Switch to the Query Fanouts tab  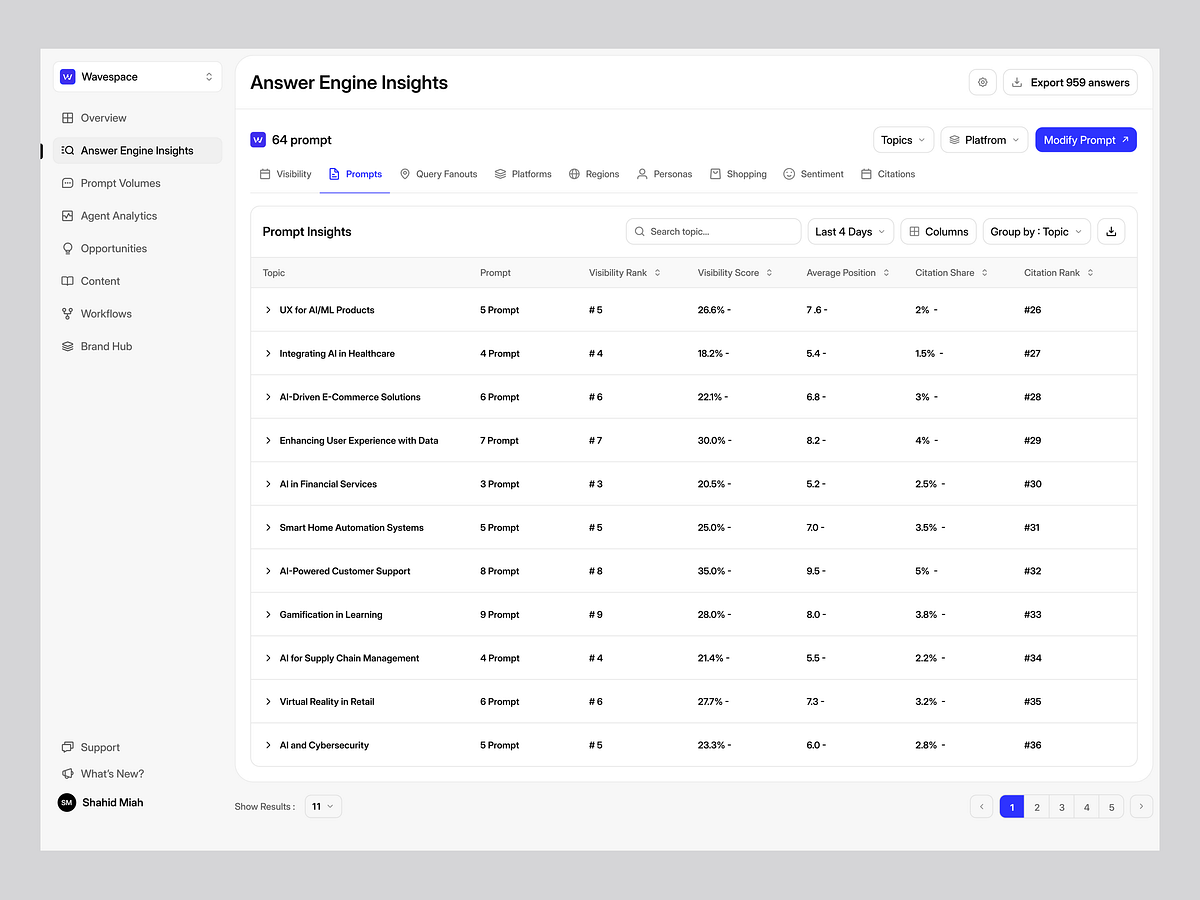pyautogui.click(x=438, y=174)
